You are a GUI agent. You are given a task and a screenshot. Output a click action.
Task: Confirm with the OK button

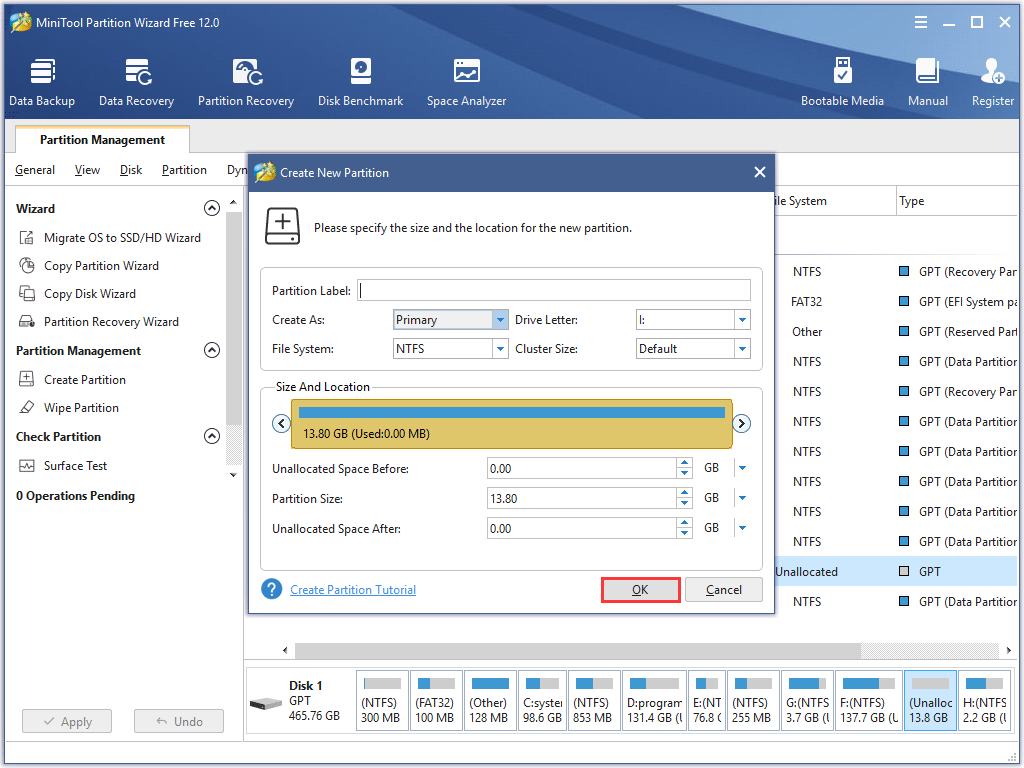click(640, 590)
